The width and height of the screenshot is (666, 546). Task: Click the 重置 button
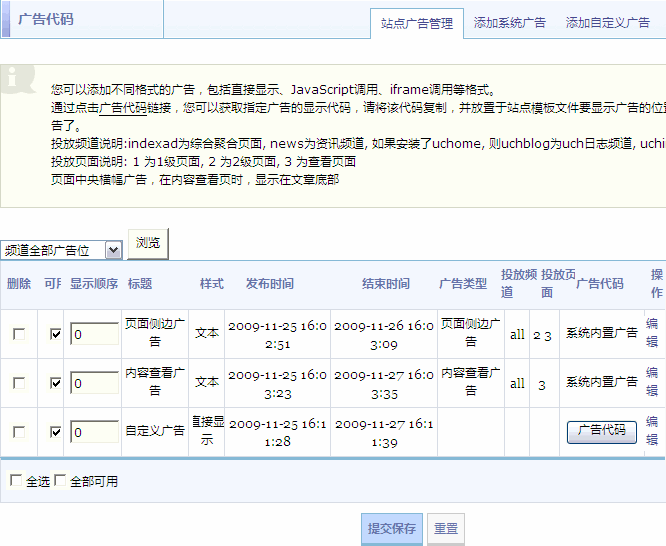(445, 529)
